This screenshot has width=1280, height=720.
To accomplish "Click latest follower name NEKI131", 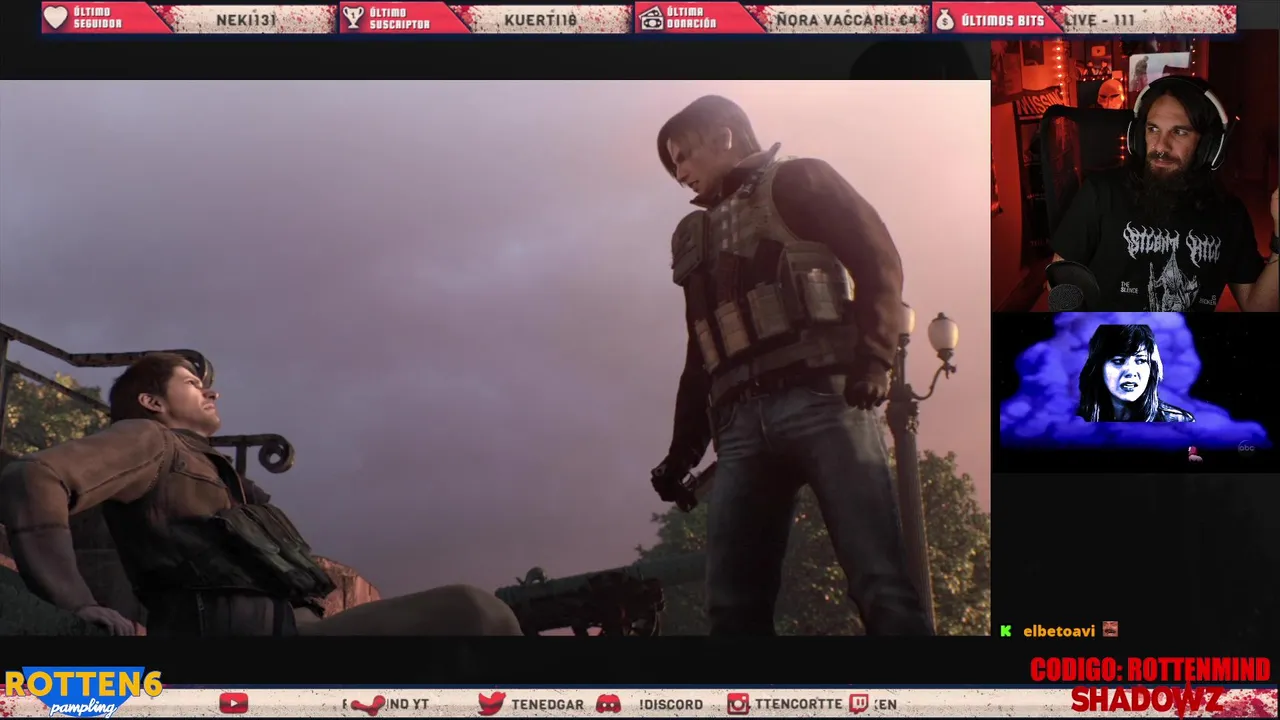I will pos(245,19).
